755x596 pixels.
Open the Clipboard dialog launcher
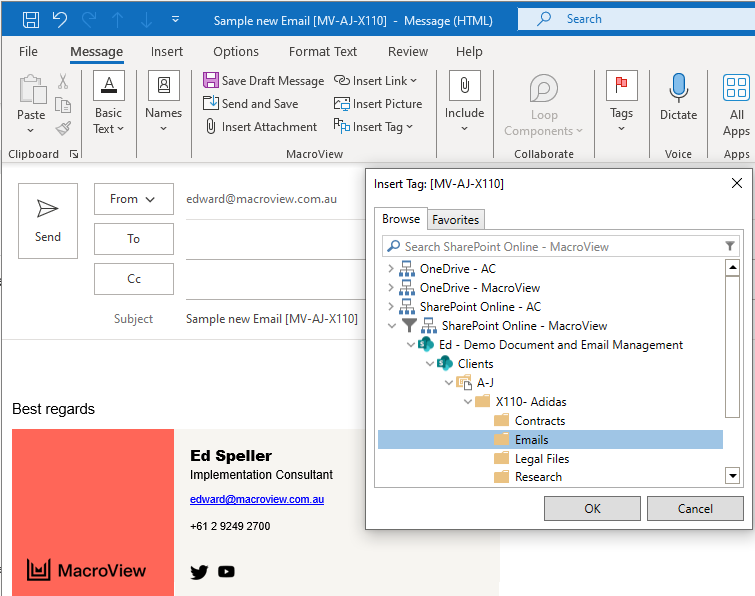coord(74,154)
